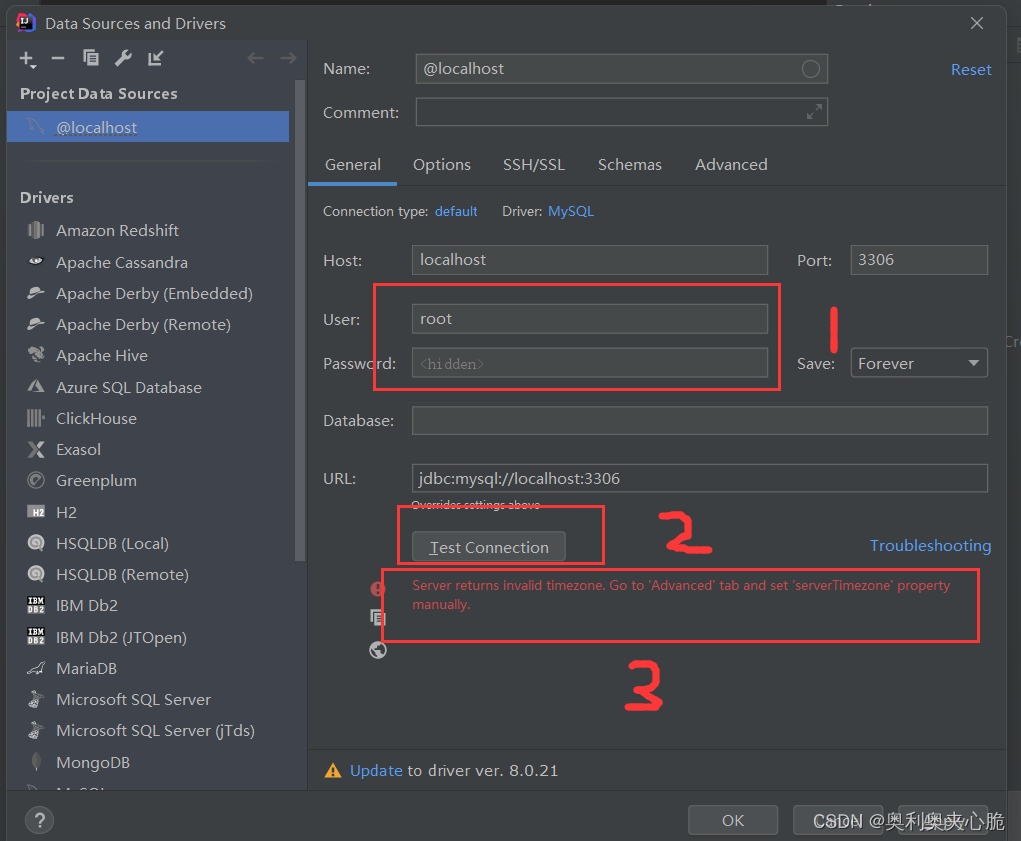Click the hidden Password field
This screenshot has height=841, width=1021.
click(589, 363)
